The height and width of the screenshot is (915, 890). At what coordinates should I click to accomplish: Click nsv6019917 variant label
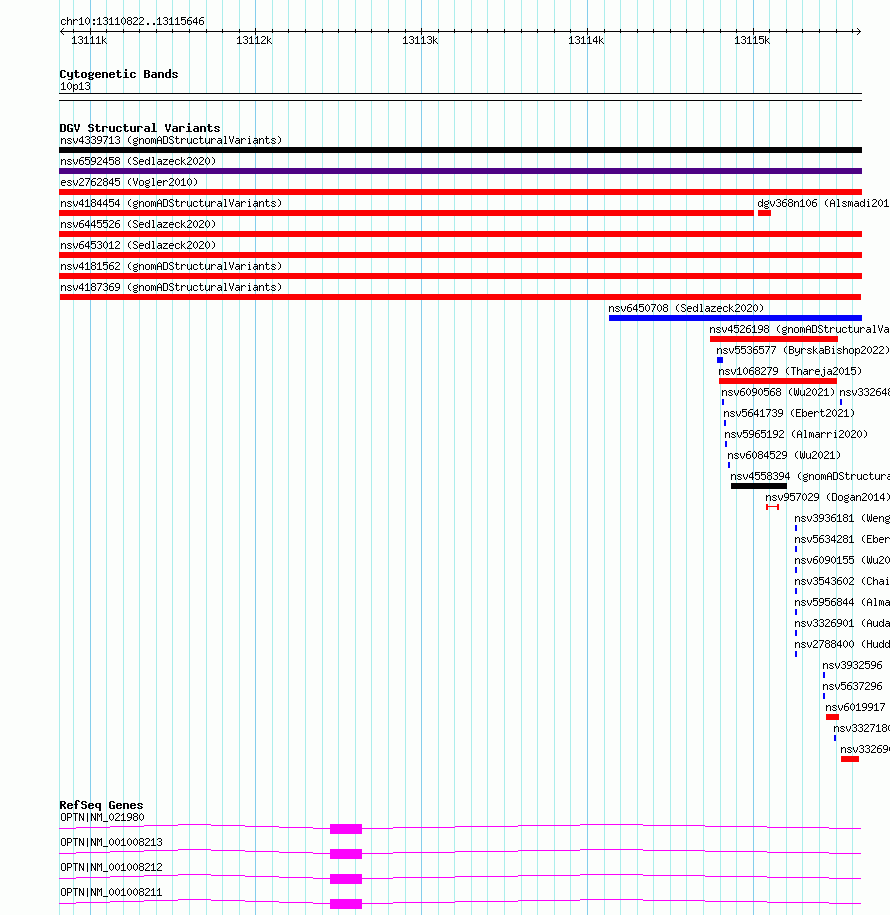(x=855, y=707)
